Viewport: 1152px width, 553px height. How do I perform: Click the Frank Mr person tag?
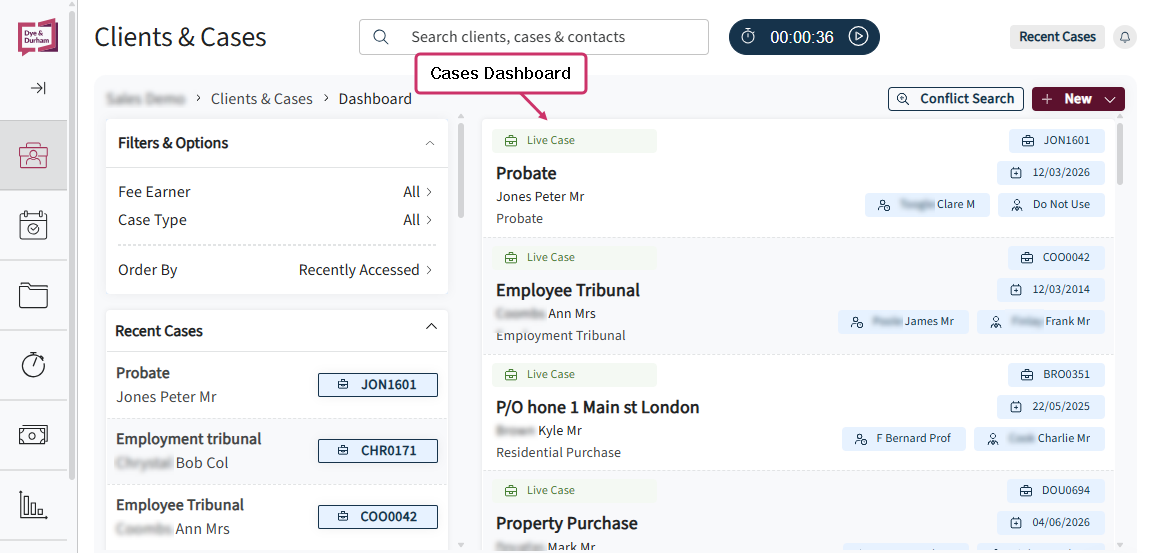[x=1041, y=322]
